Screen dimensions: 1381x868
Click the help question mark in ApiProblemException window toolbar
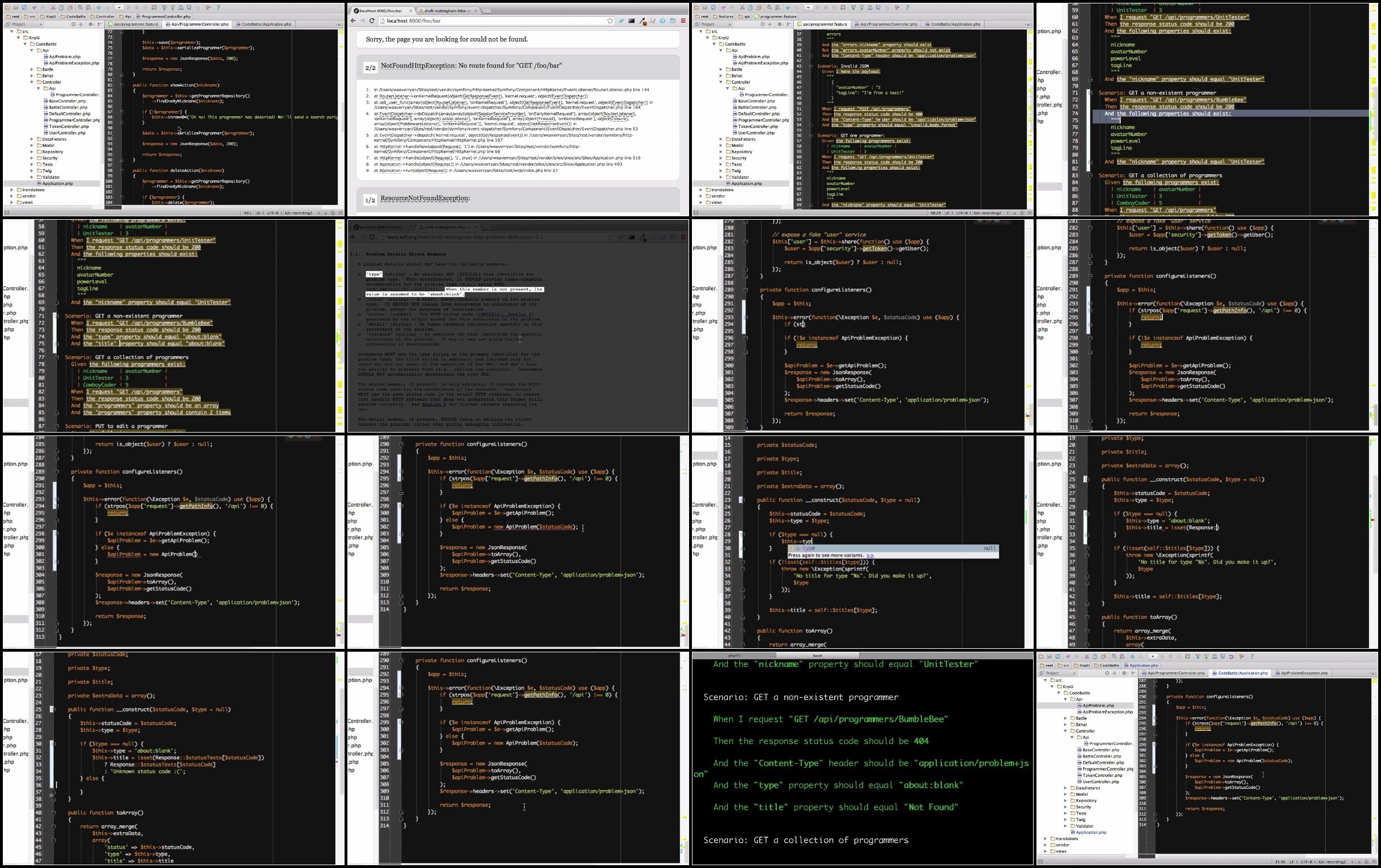(x=1252, y=656)
